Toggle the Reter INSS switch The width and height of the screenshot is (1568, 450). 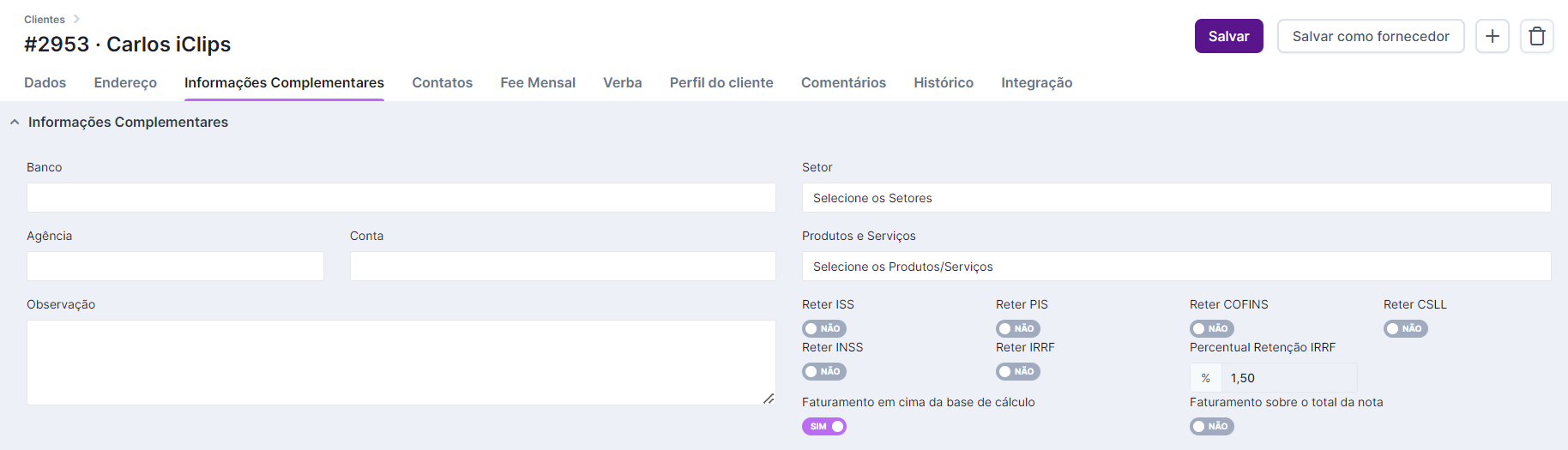(823, 371)
